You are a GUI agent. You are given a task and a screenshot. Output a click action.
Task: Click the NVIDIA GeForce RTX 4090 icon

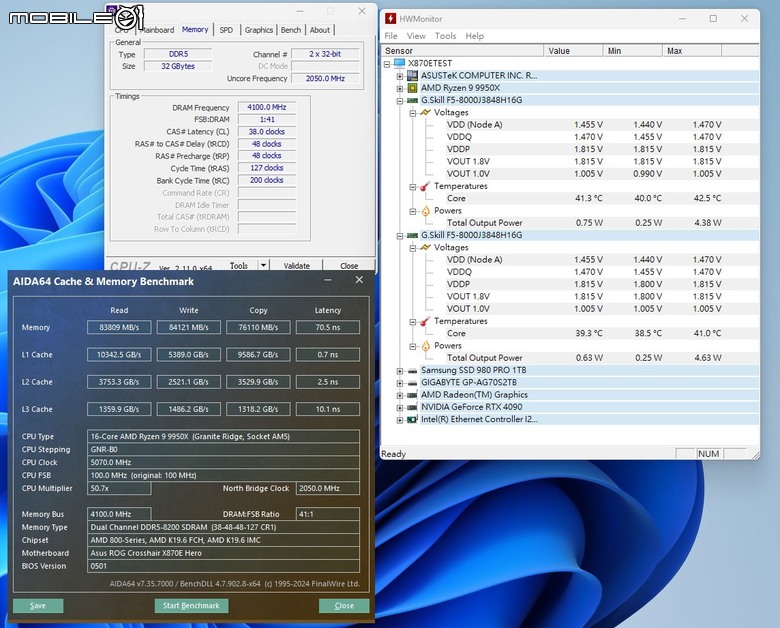tap(412, 407)
